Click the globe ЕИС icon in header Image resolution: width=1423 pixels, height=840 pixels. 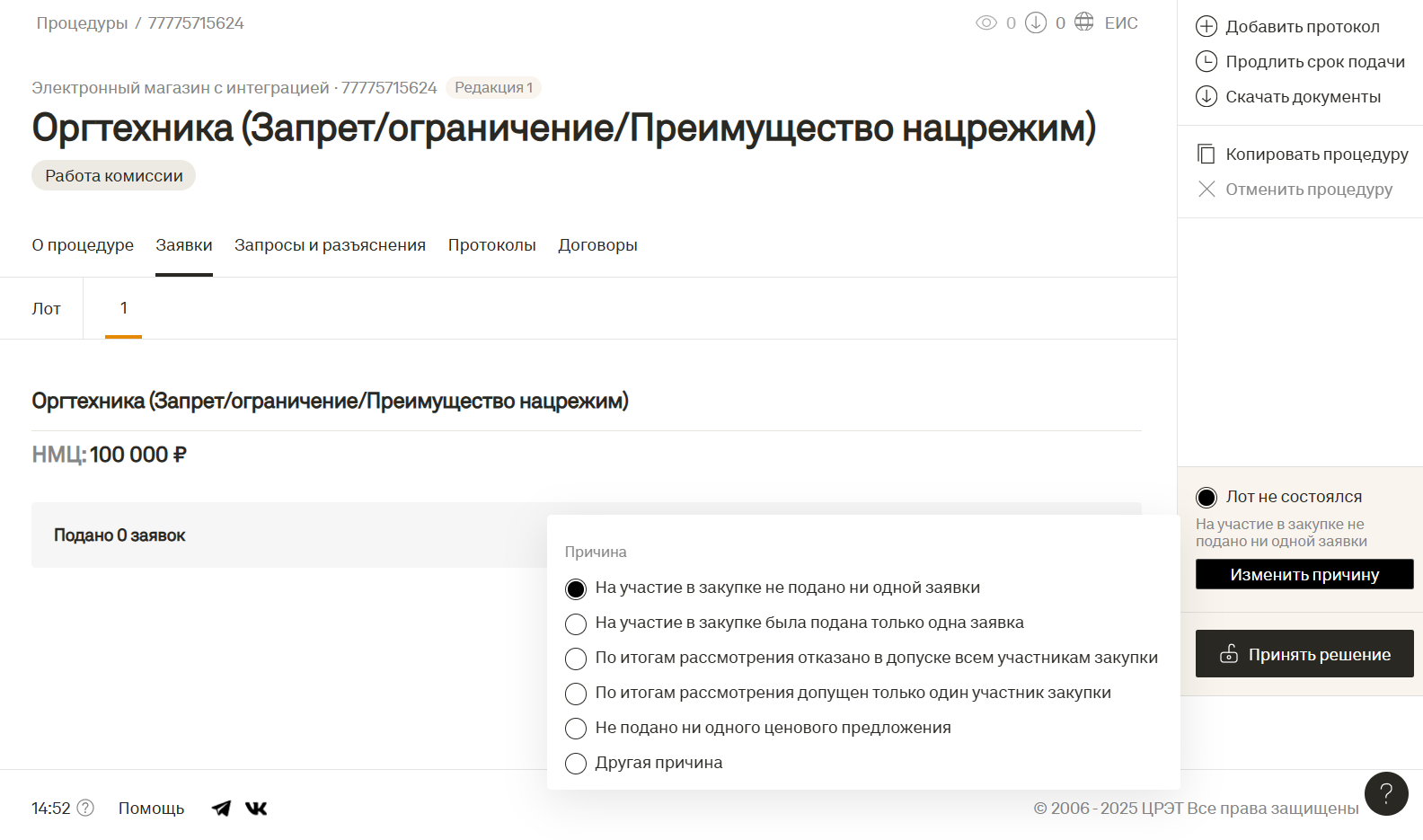pos(1084,22)
